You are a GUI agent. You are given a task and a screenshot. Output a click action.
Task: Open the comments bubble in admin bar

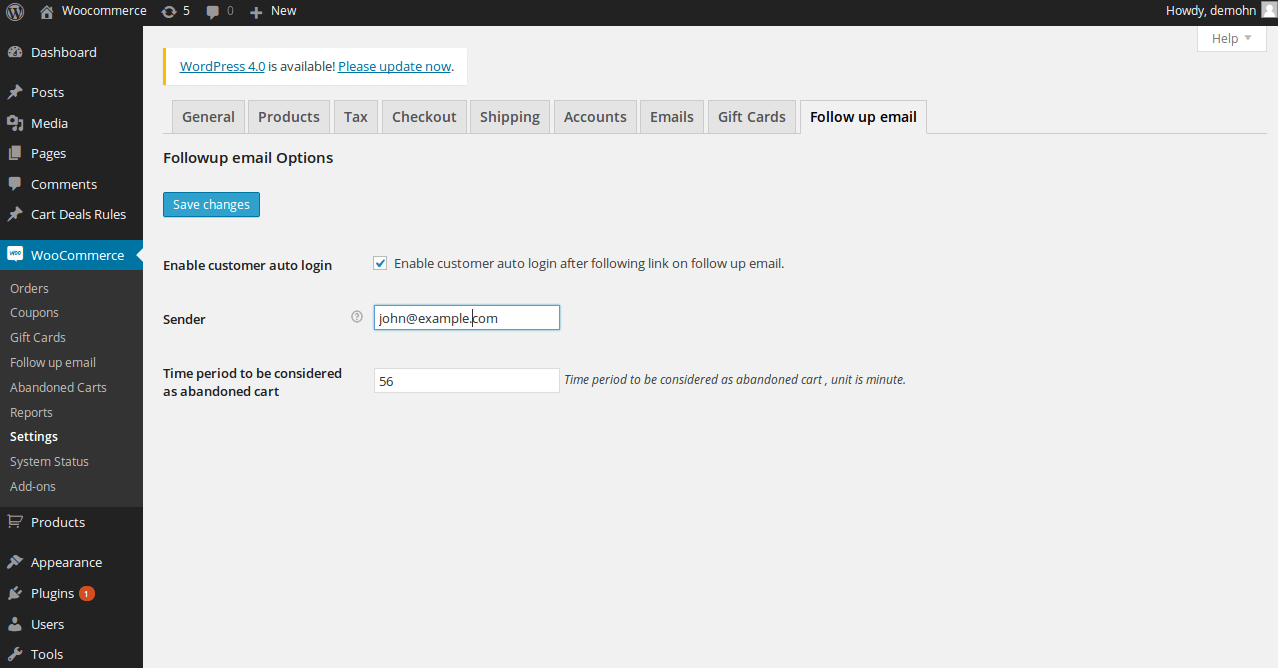(213, 11)
